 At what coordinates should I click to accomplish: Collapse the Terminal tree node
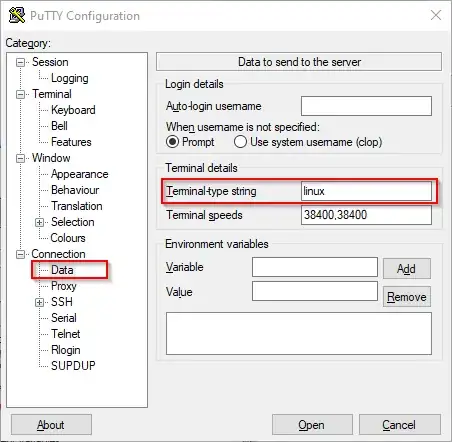pyautogui.click(x=21, y=94)
